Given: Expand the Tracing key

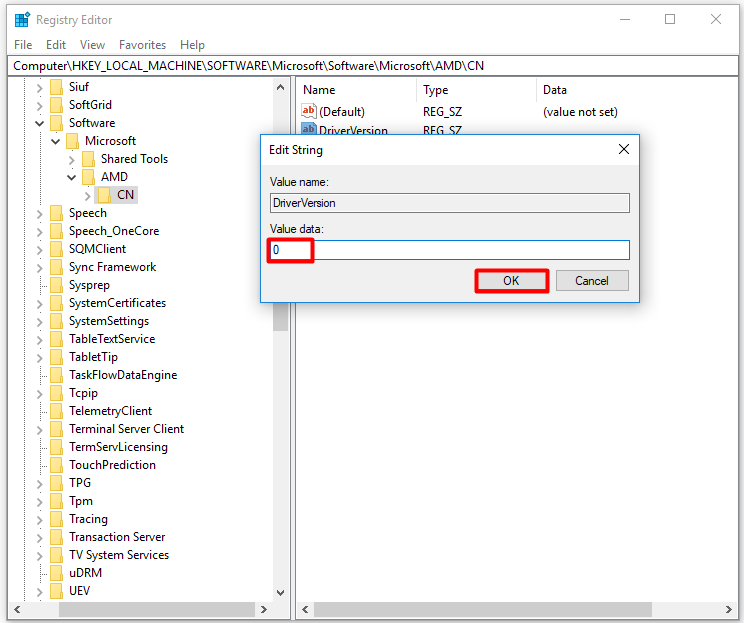Looking at the screenshot, I should pyautogui.click(x=40, y=520).
